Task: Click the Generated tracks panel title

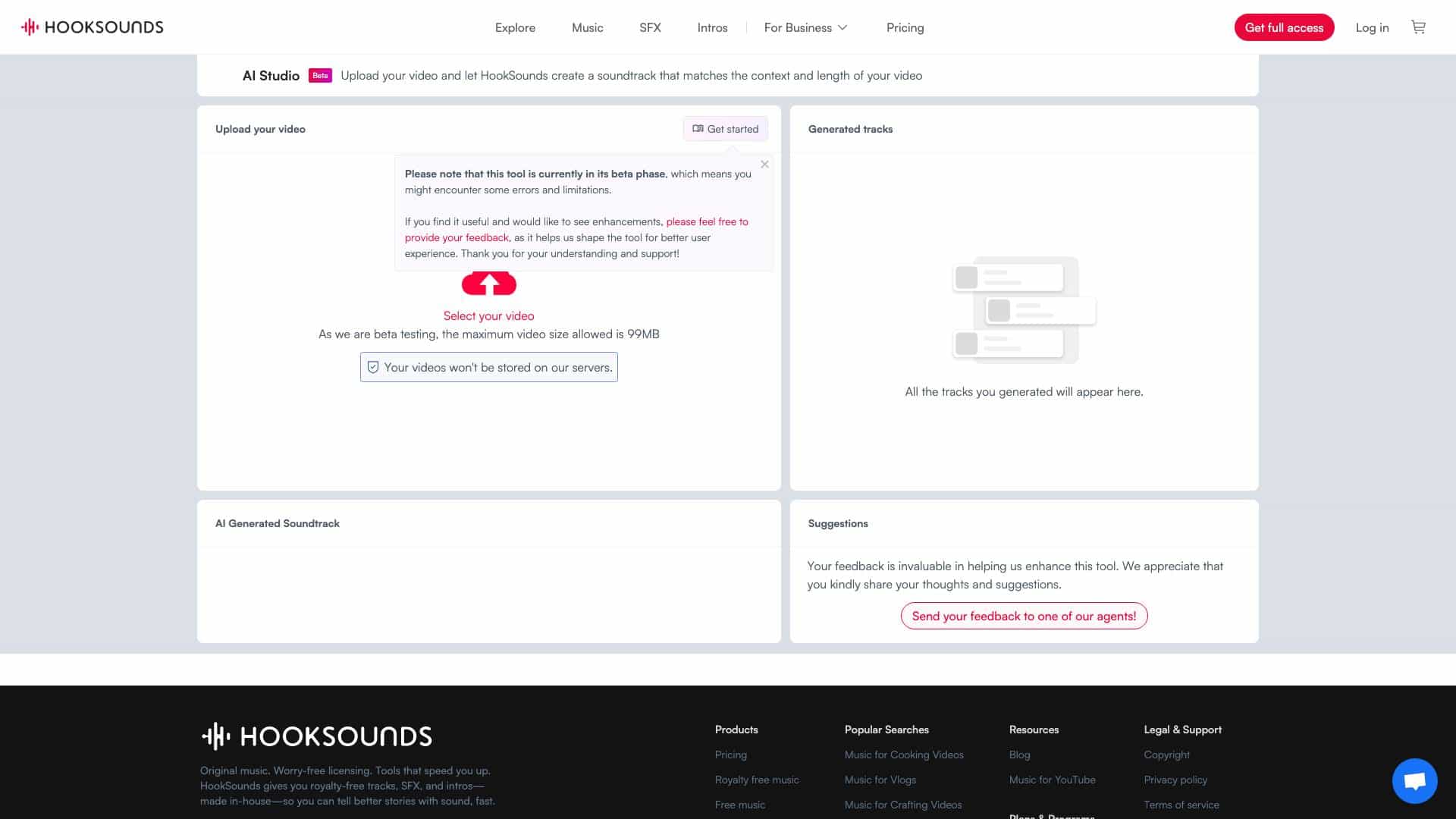Action: 850,129
